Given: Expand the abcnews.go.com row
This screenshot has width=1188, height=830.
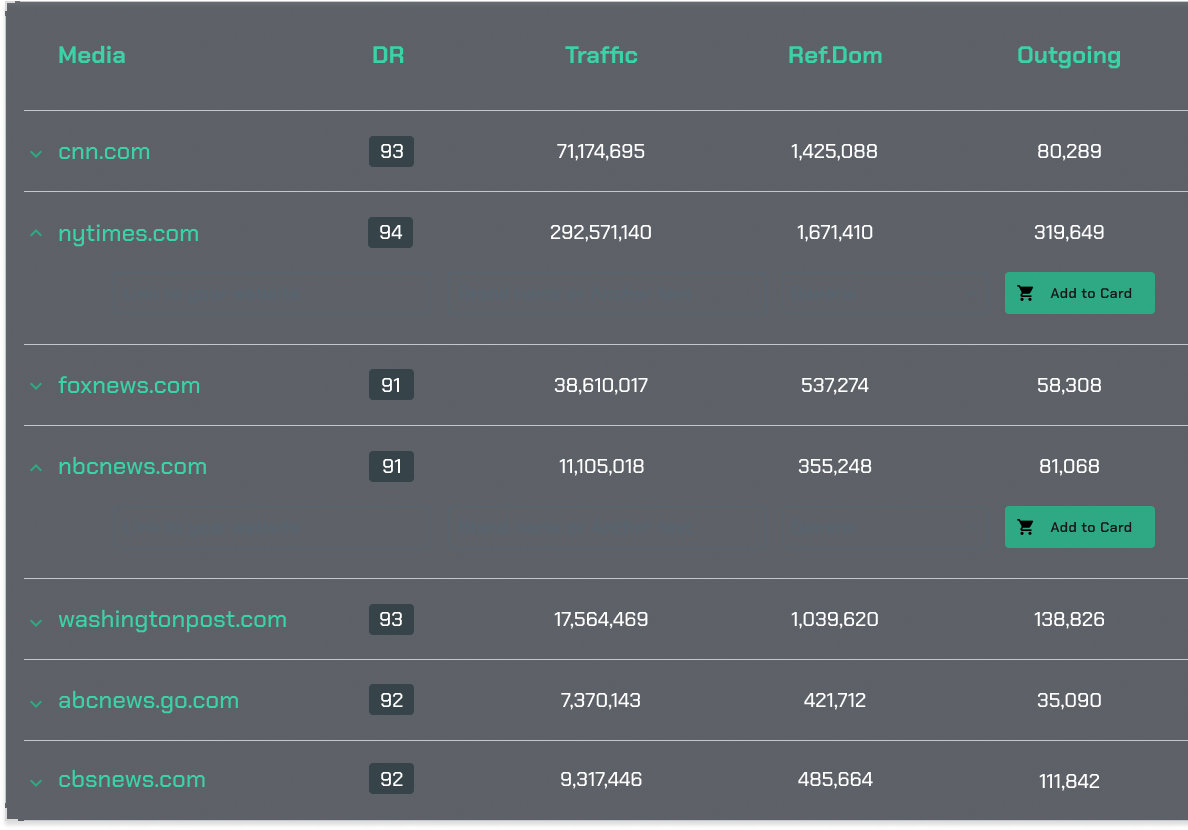Looking at the screenshot, I should [x=36, y=701].
